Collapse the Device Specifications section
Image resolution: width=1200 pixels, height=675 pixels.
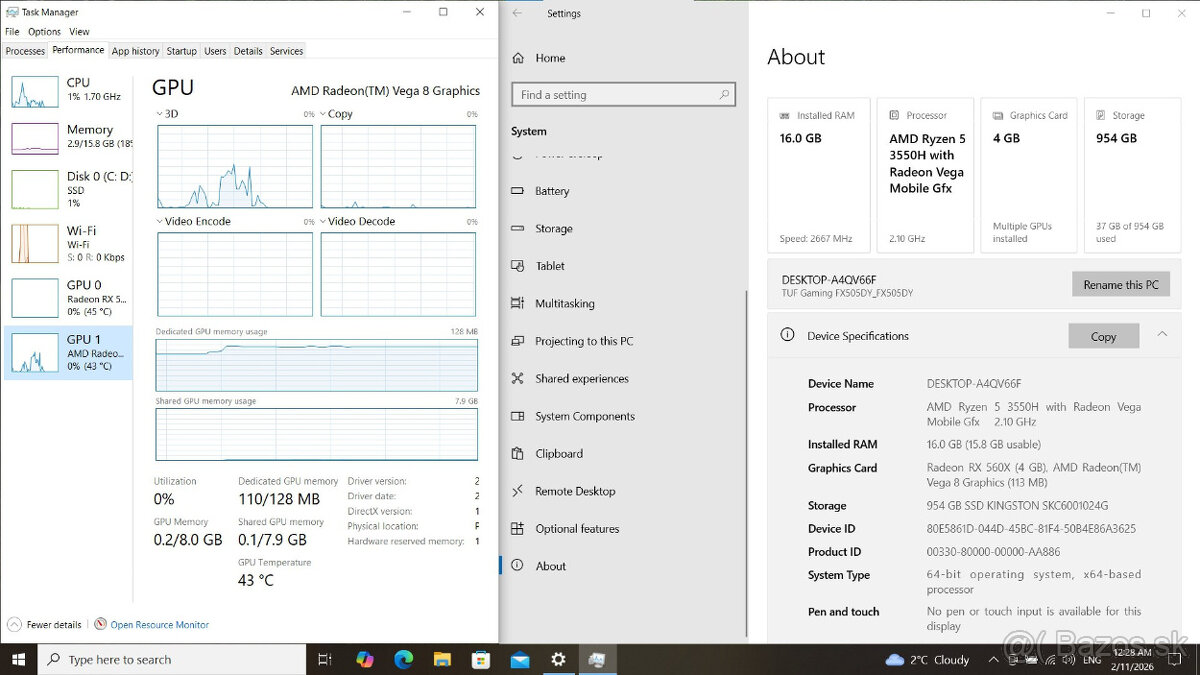tap(1160, 335)
